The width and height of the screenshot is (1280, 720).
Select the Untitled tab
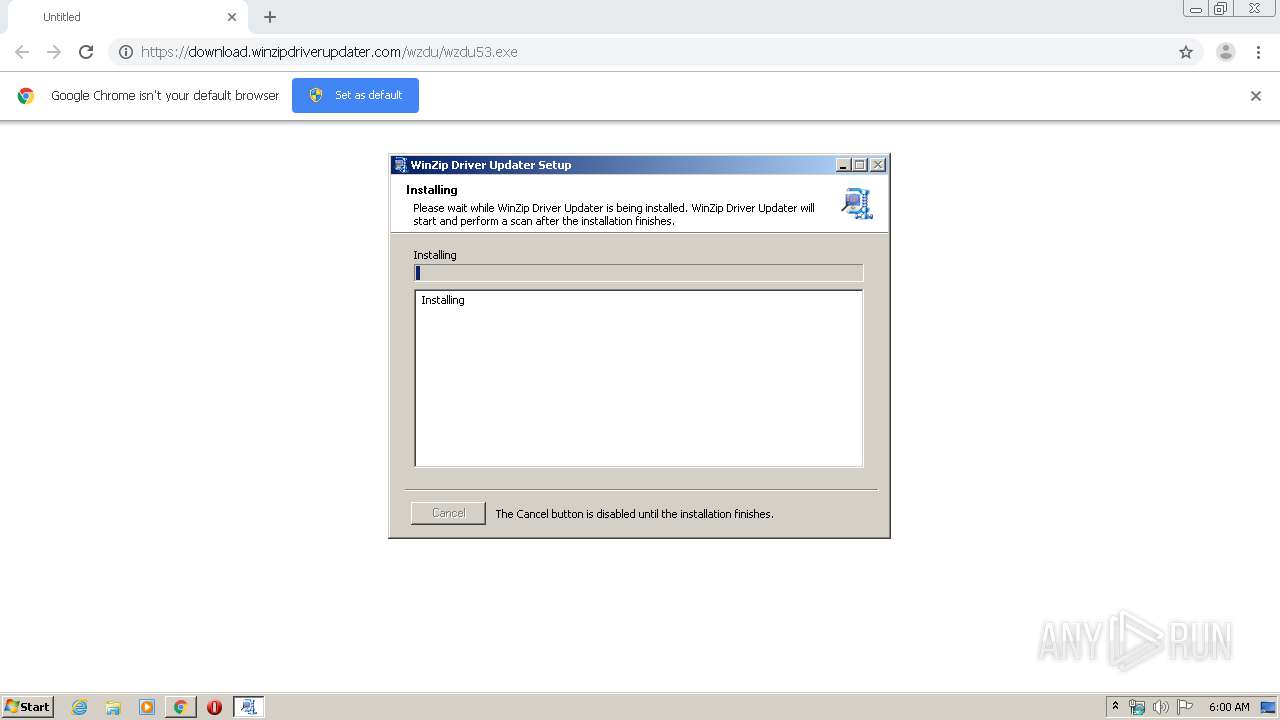tap(125, 17)
